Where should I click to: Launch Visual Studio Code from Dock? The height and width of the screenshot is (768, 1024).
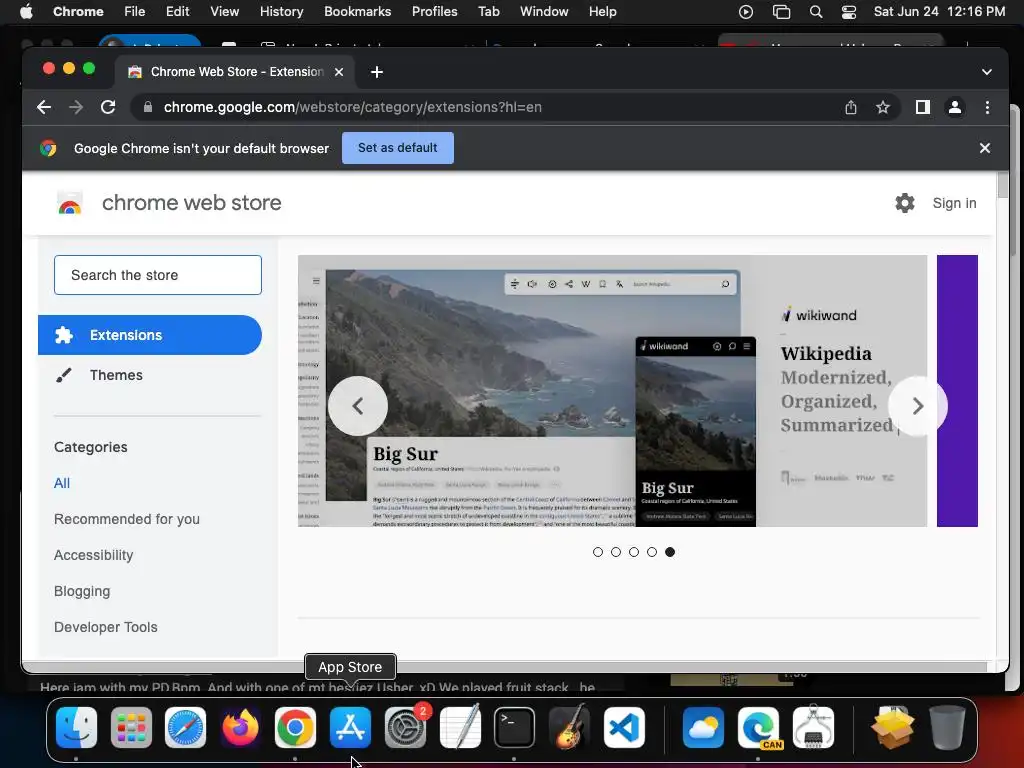point(624,728)
